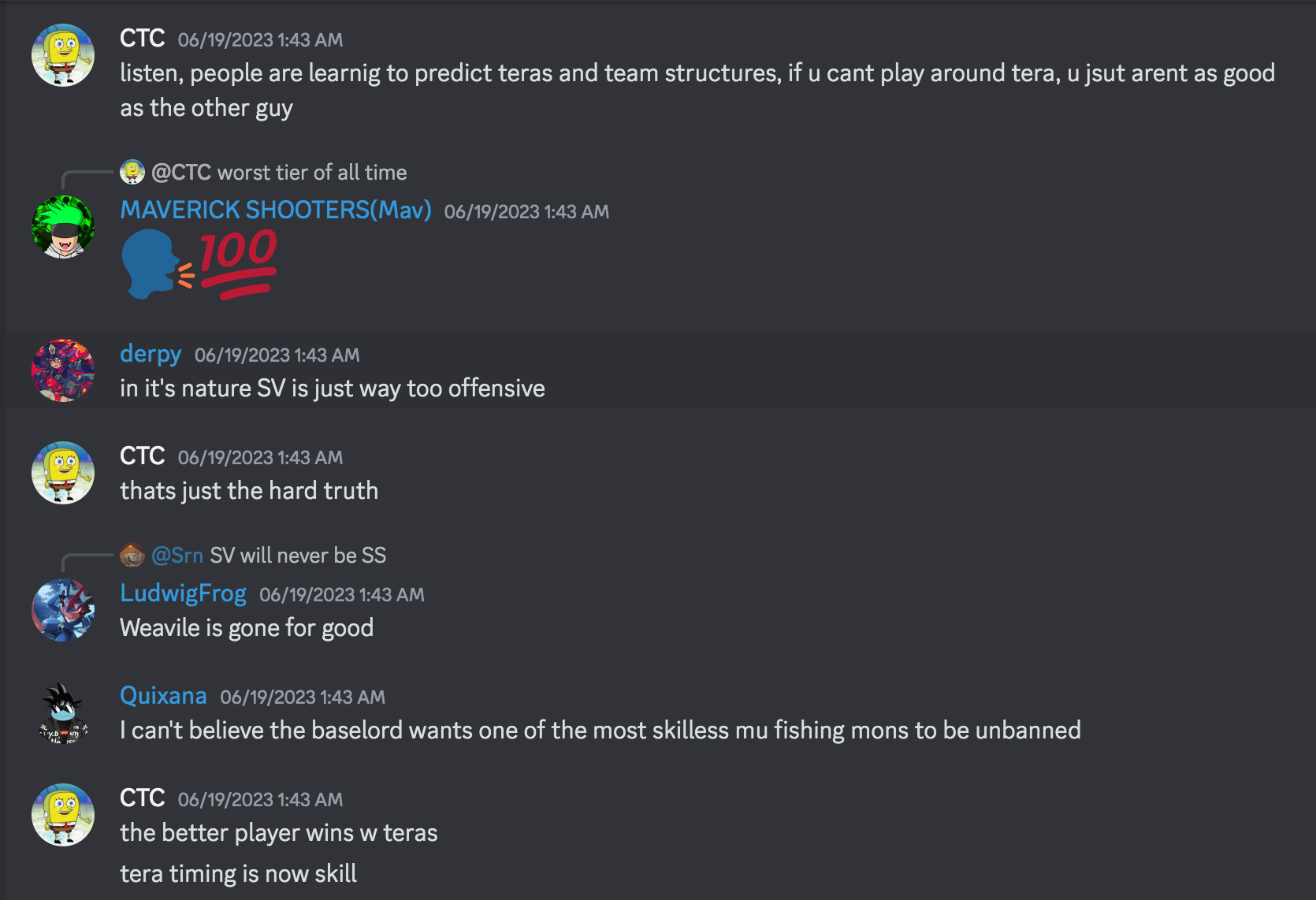Click CTC's SpongeBob avatar on first message
The image size is (1316, 900).
[x=63, y=55]
